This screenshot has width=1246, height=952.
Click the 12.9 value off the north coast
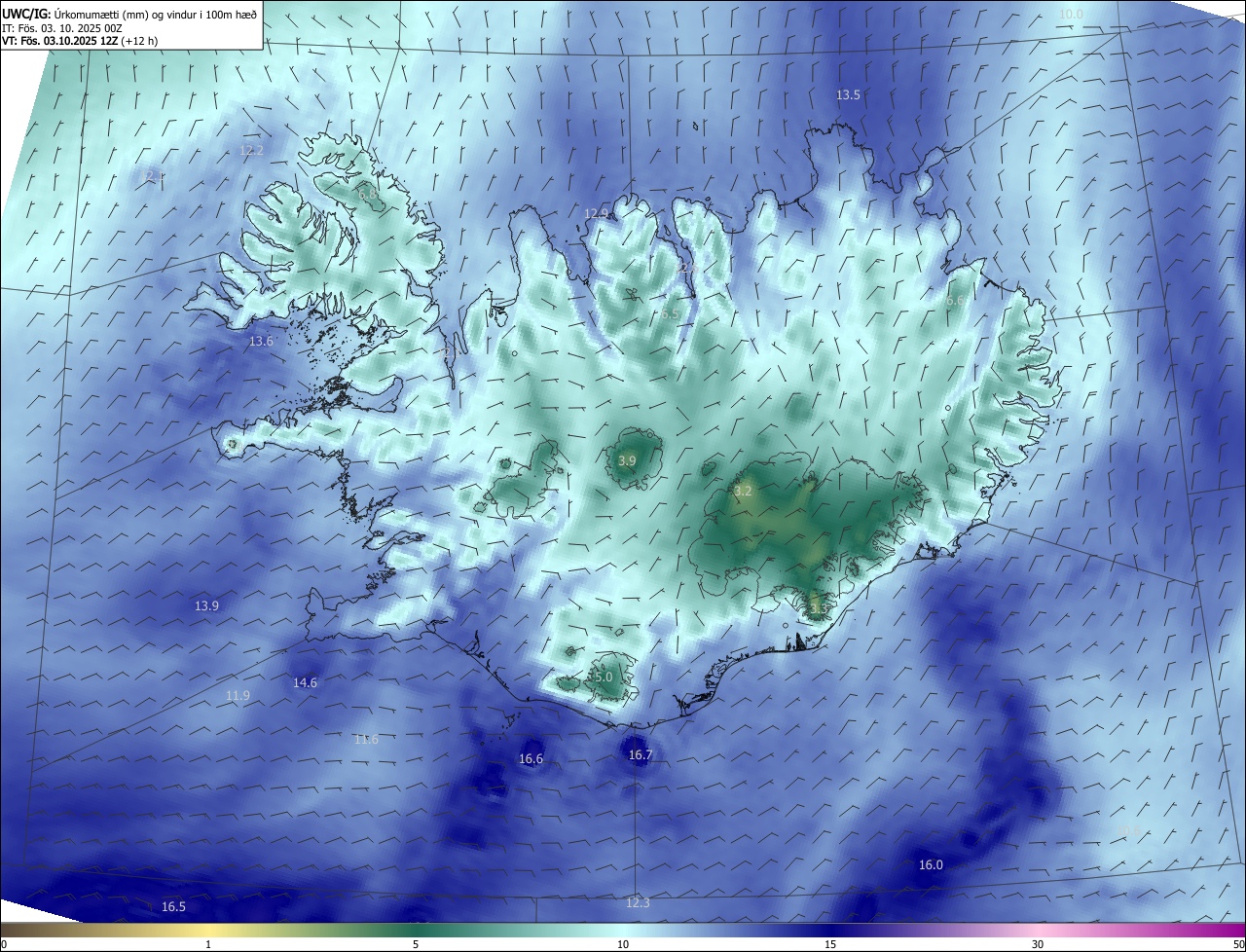point(596,213)
